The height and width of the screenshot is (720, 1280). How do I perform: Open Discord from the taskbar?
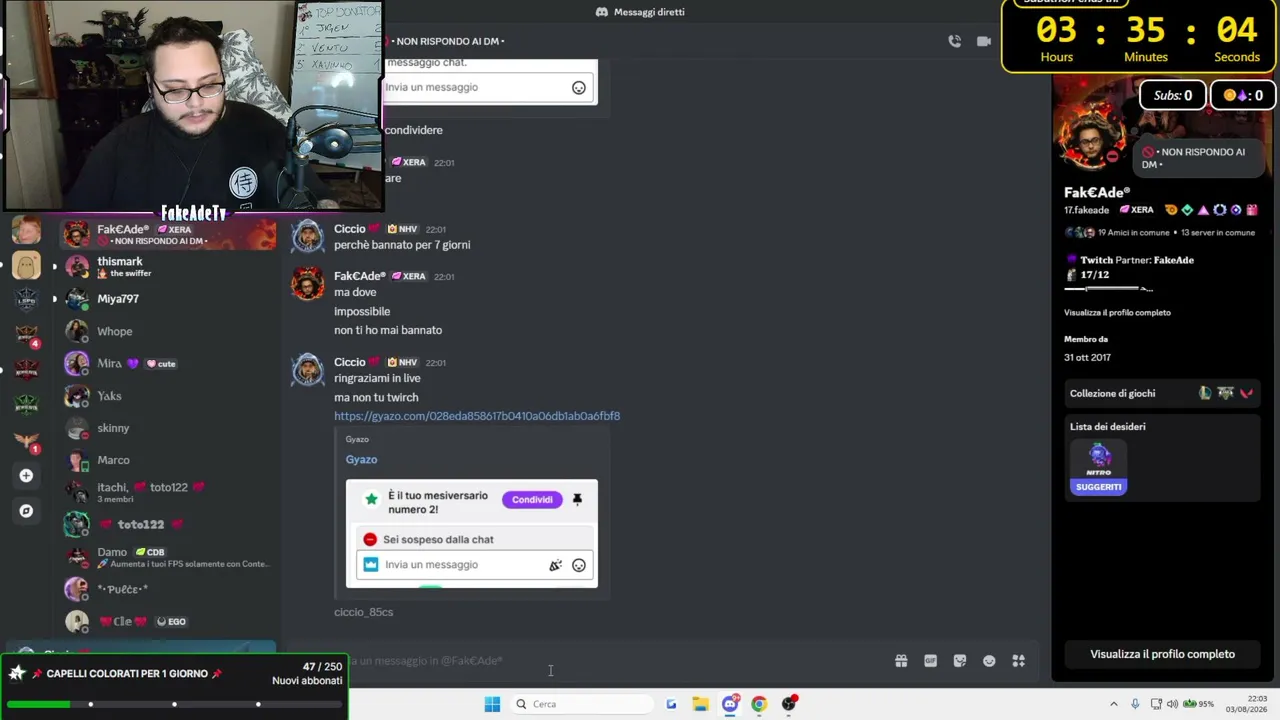(730, 704)
